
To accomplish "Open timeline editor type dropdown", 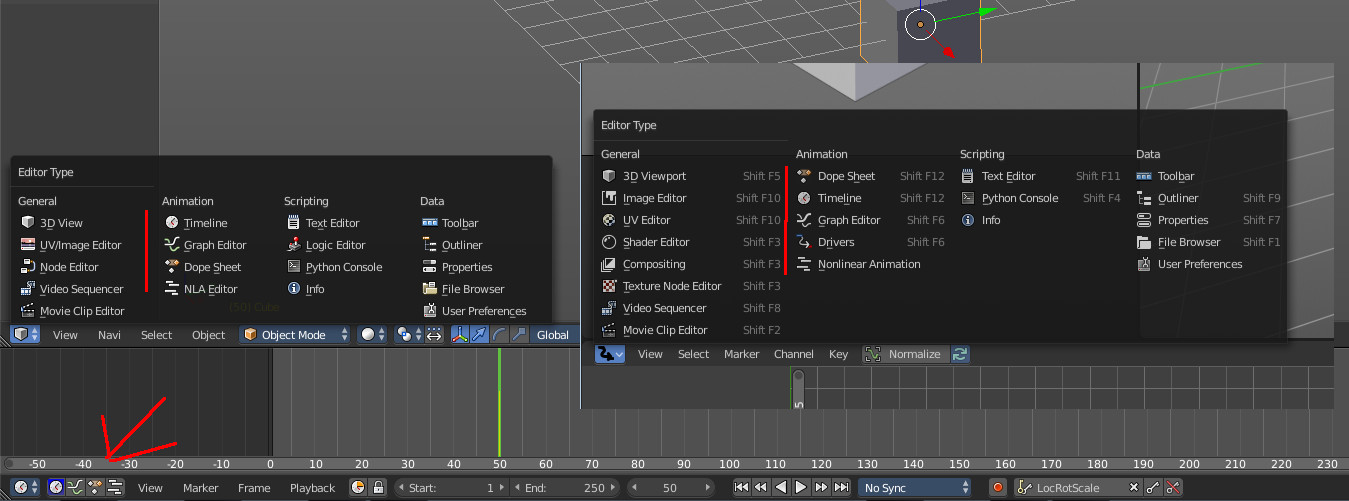I will [25, 487].
